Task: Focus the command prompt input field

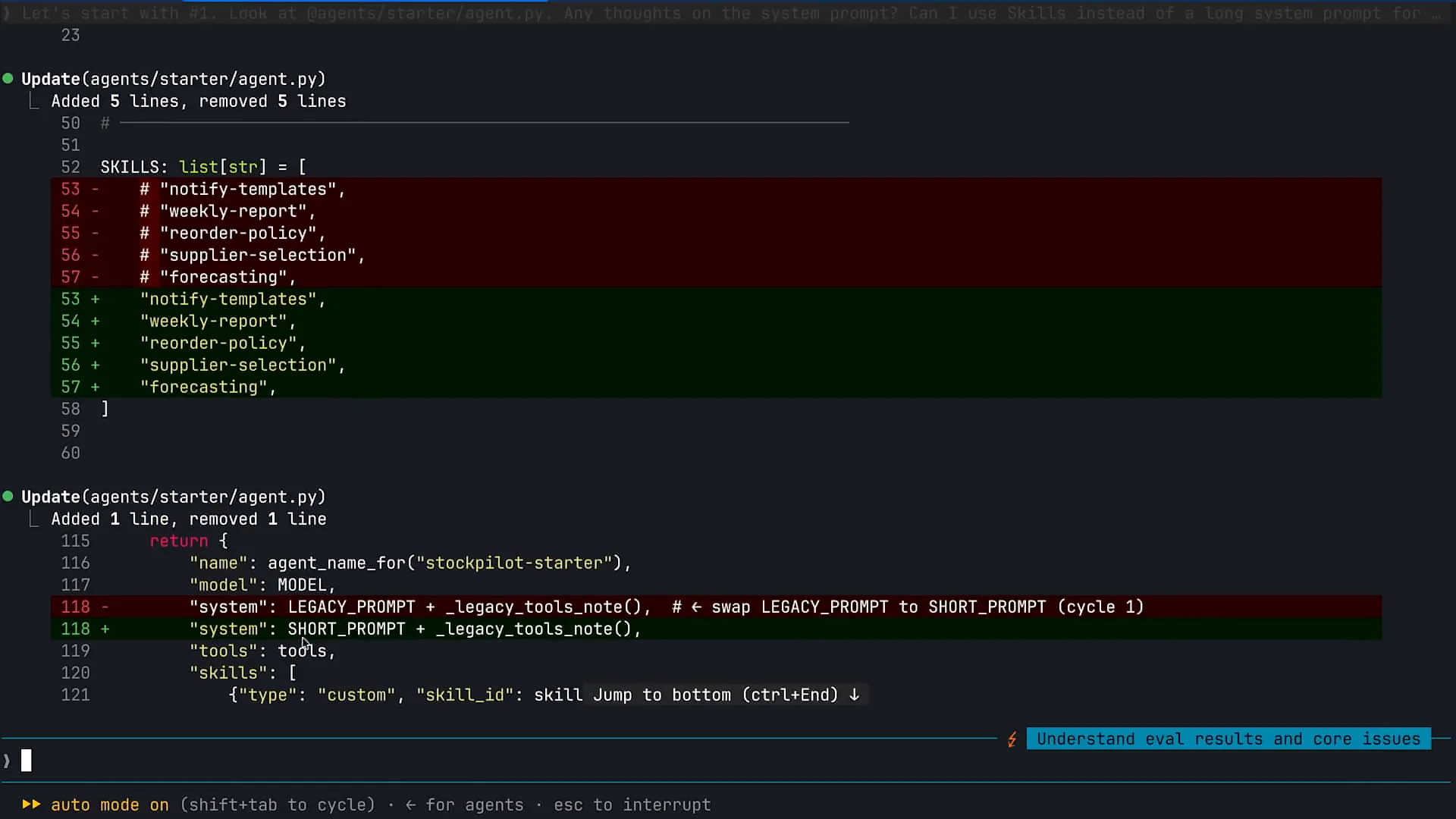Action: [728, 761]
